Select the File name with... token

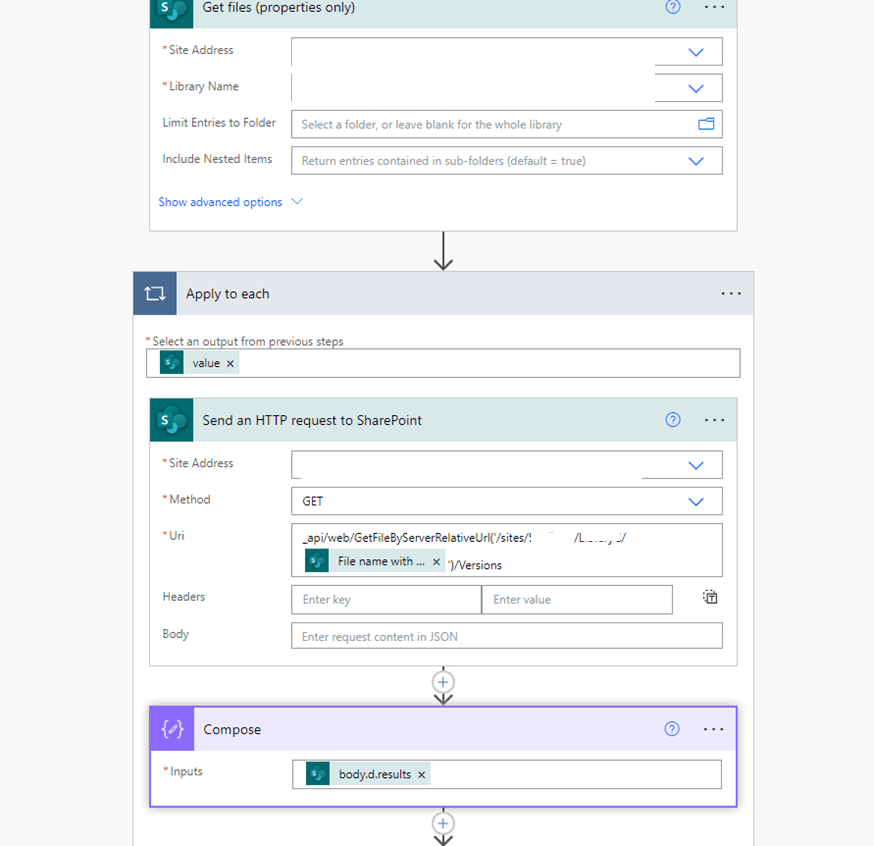coord(375,561)
